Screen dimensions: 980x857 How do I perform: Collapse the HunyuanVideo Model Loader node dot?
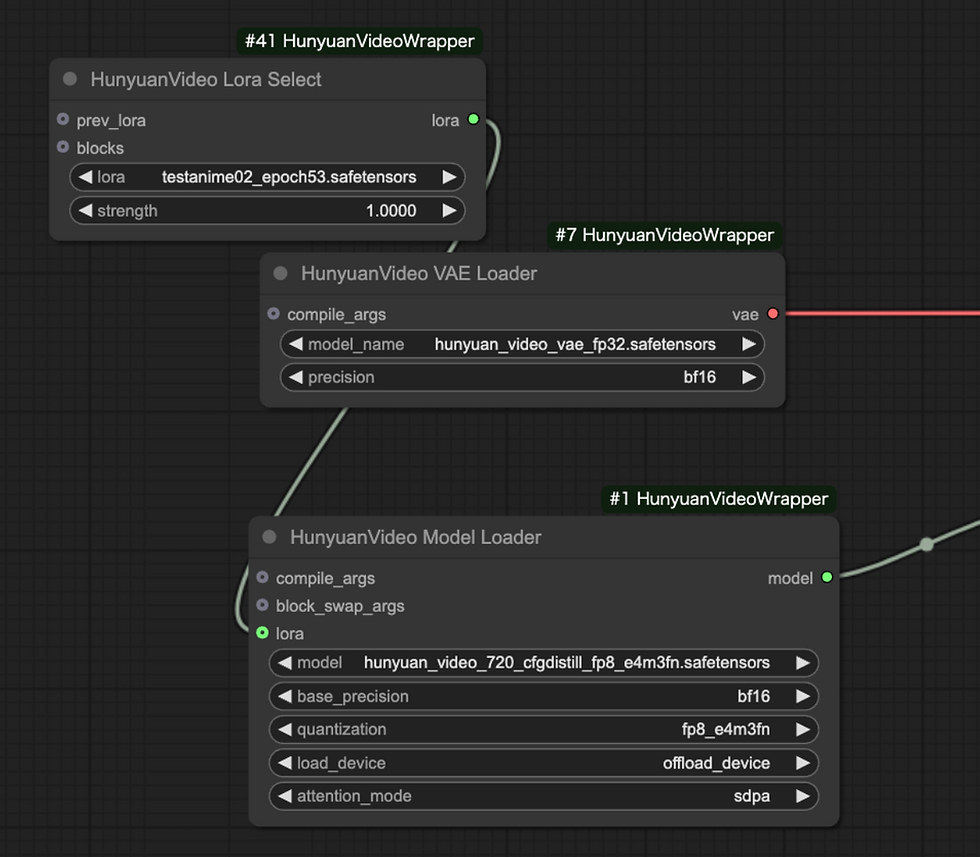(269, 537)
